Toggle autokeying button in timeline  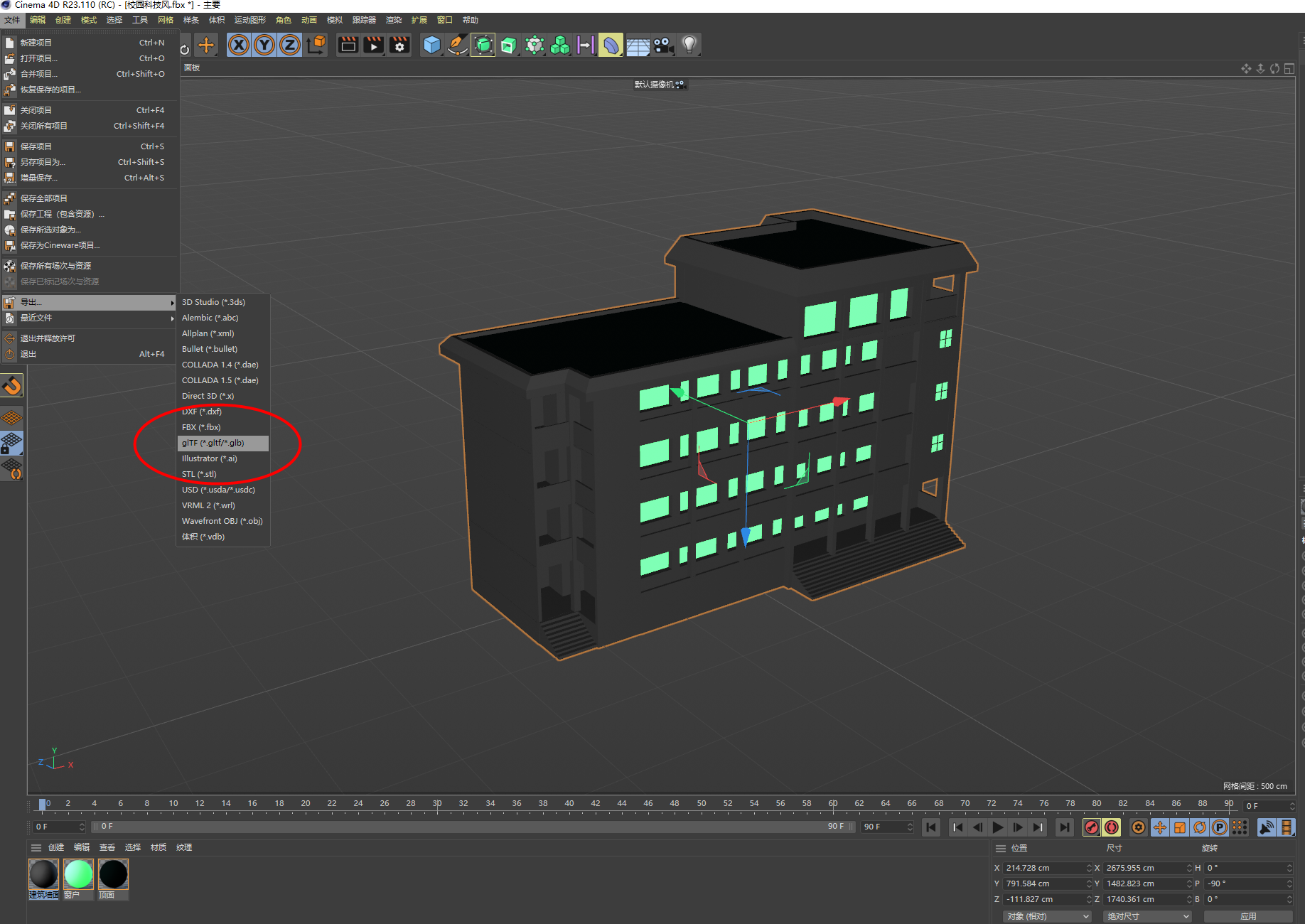click(1112, 827)
